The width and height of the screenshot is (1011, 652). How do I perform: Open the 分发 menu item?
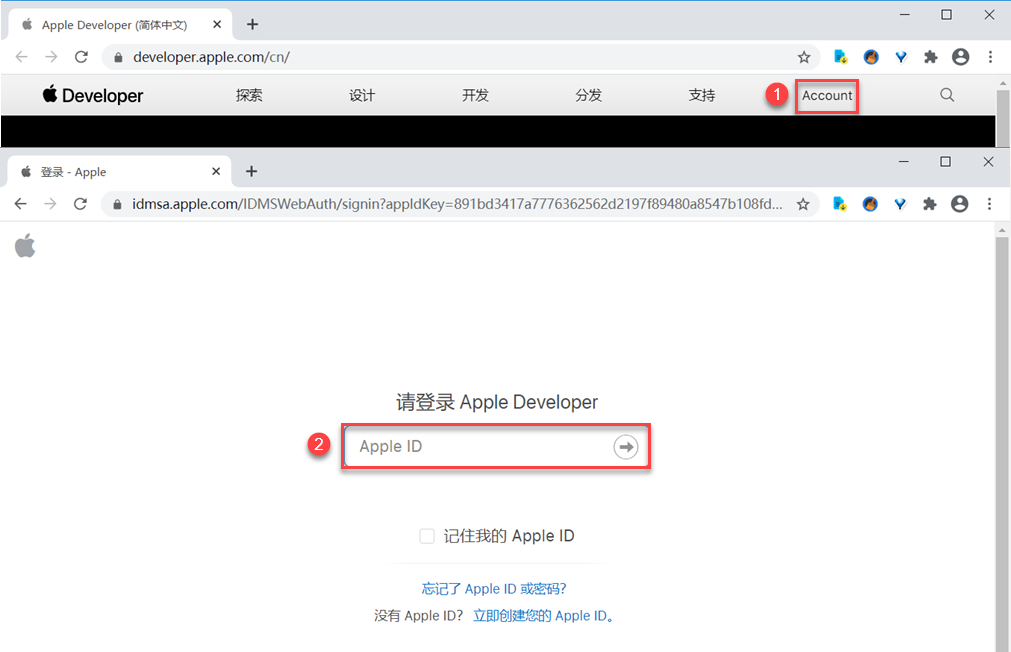(x=588, y=95)
